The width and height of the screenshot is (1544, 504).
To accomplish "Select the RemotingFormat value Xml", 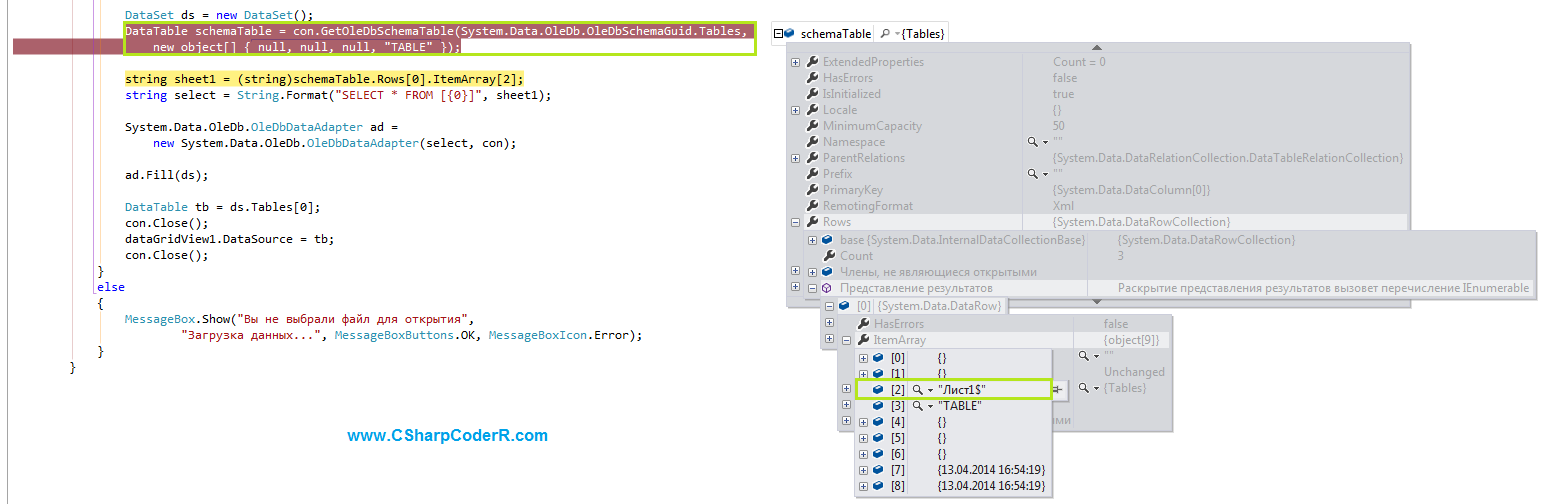I will tap(1063, 206).
